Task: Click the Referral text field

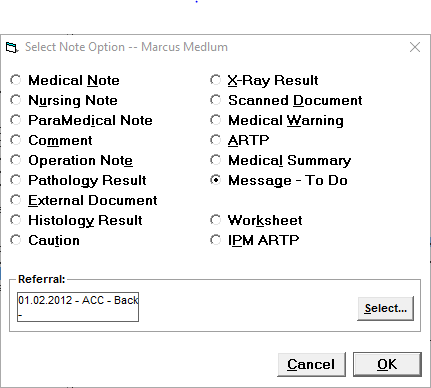Action: (78, 307)
